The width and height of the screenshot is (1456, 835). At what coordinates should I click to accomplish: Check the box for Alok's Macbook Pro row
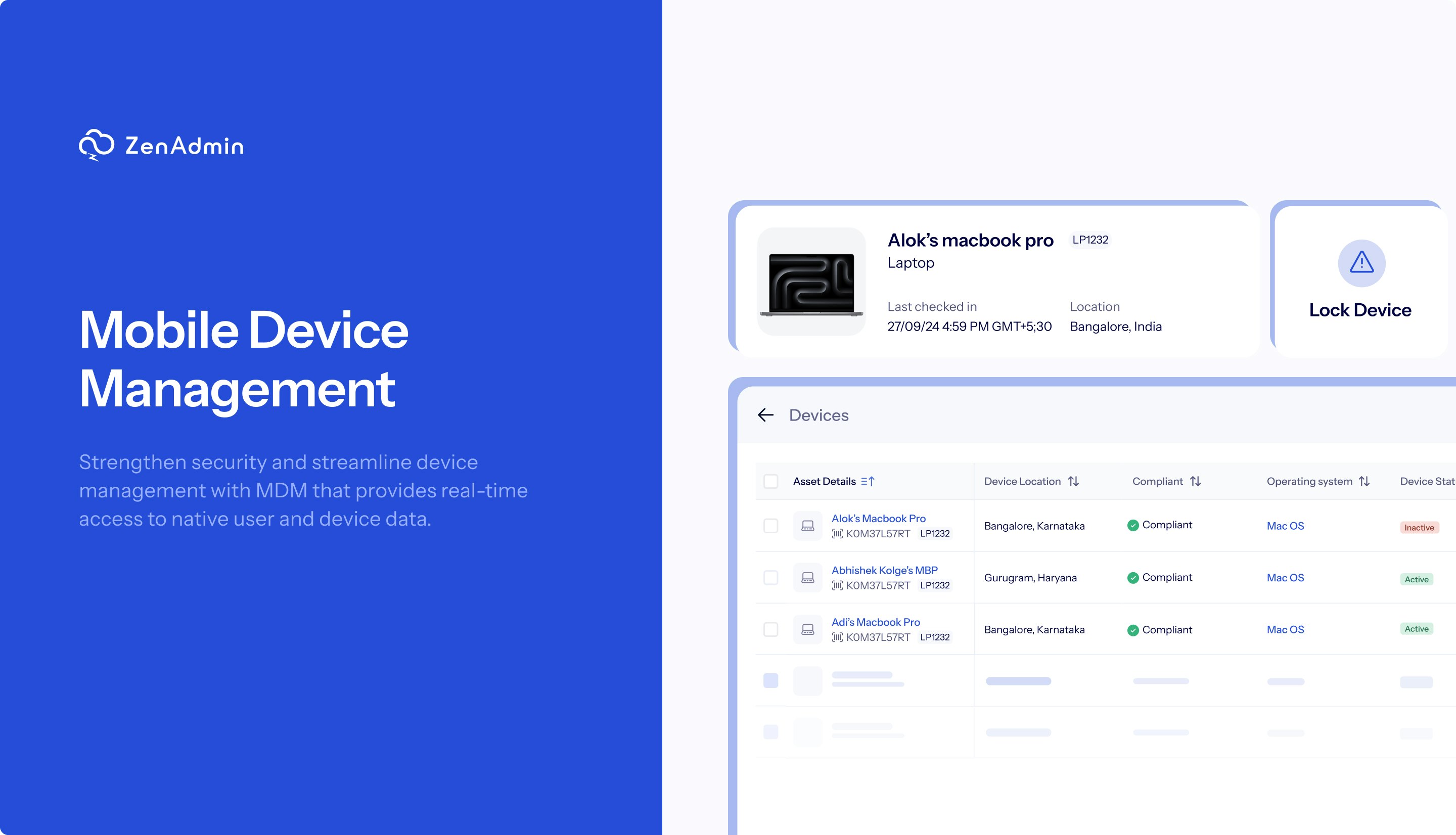click(x=771, y=526)
